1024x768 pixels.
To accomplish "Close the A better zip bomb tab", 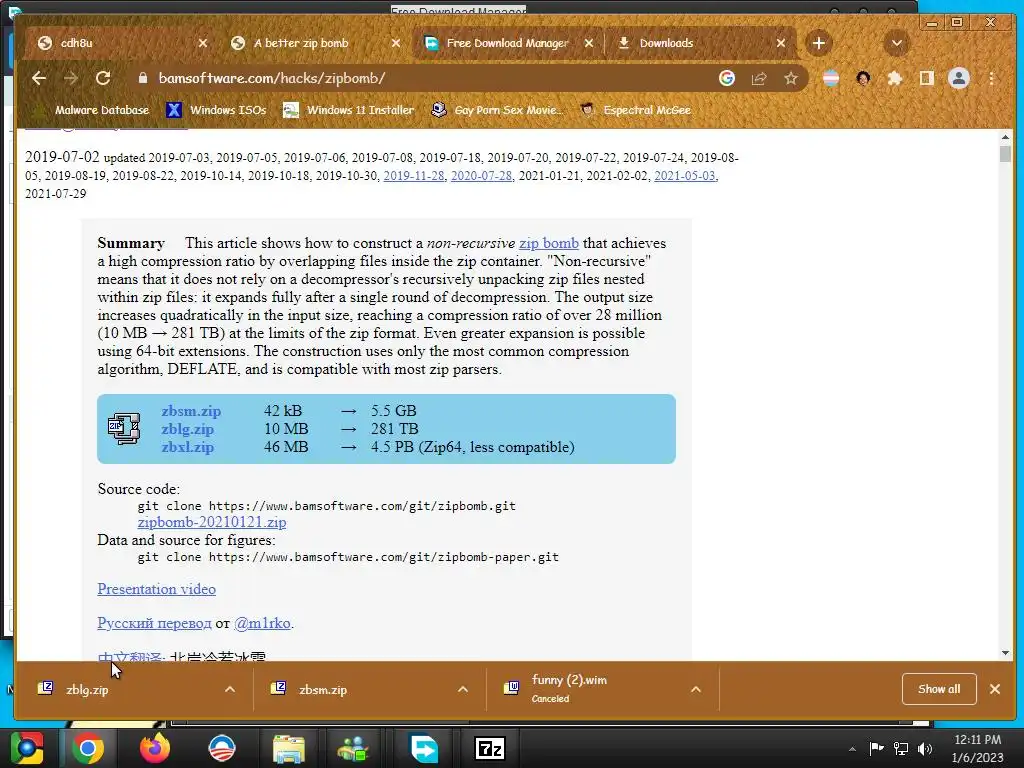I will click(x=396, y=43).
